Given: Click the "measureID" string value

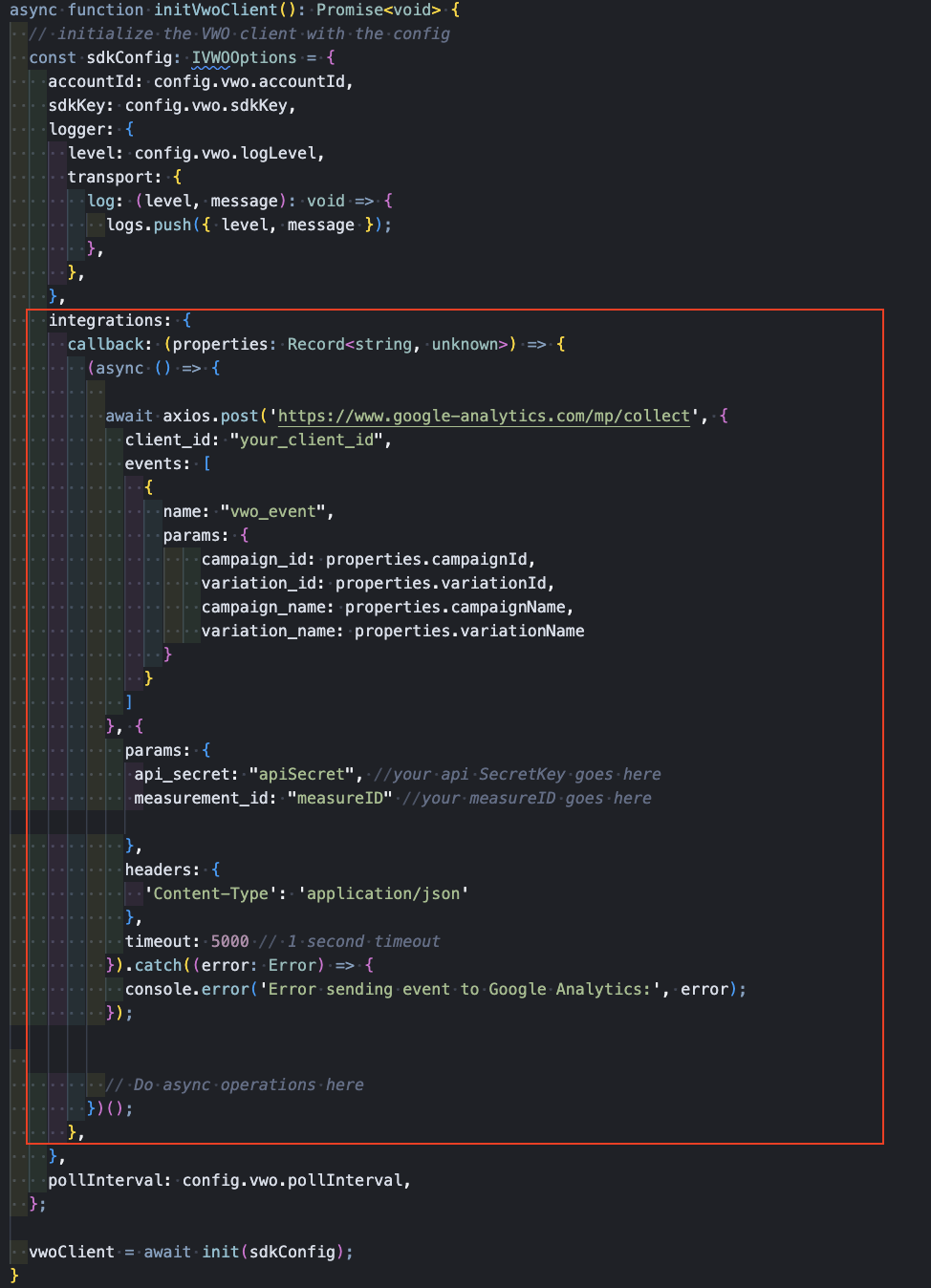Looking at the screenshot, I should pyautogui.click(x=339, y=798).
